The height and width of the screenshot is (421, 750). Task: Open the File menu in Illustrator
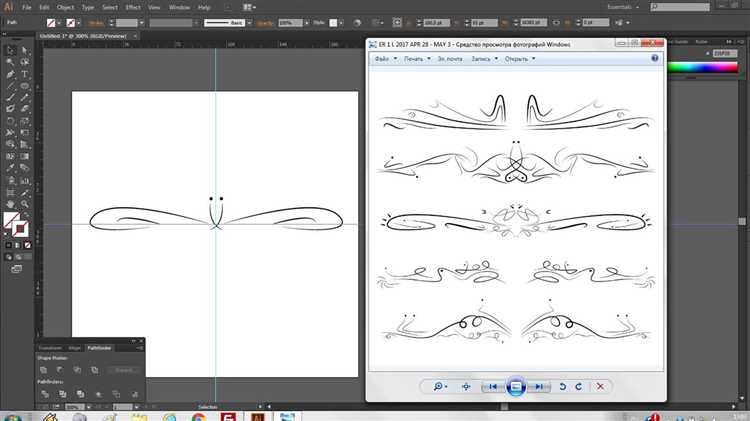pos(27,7)
